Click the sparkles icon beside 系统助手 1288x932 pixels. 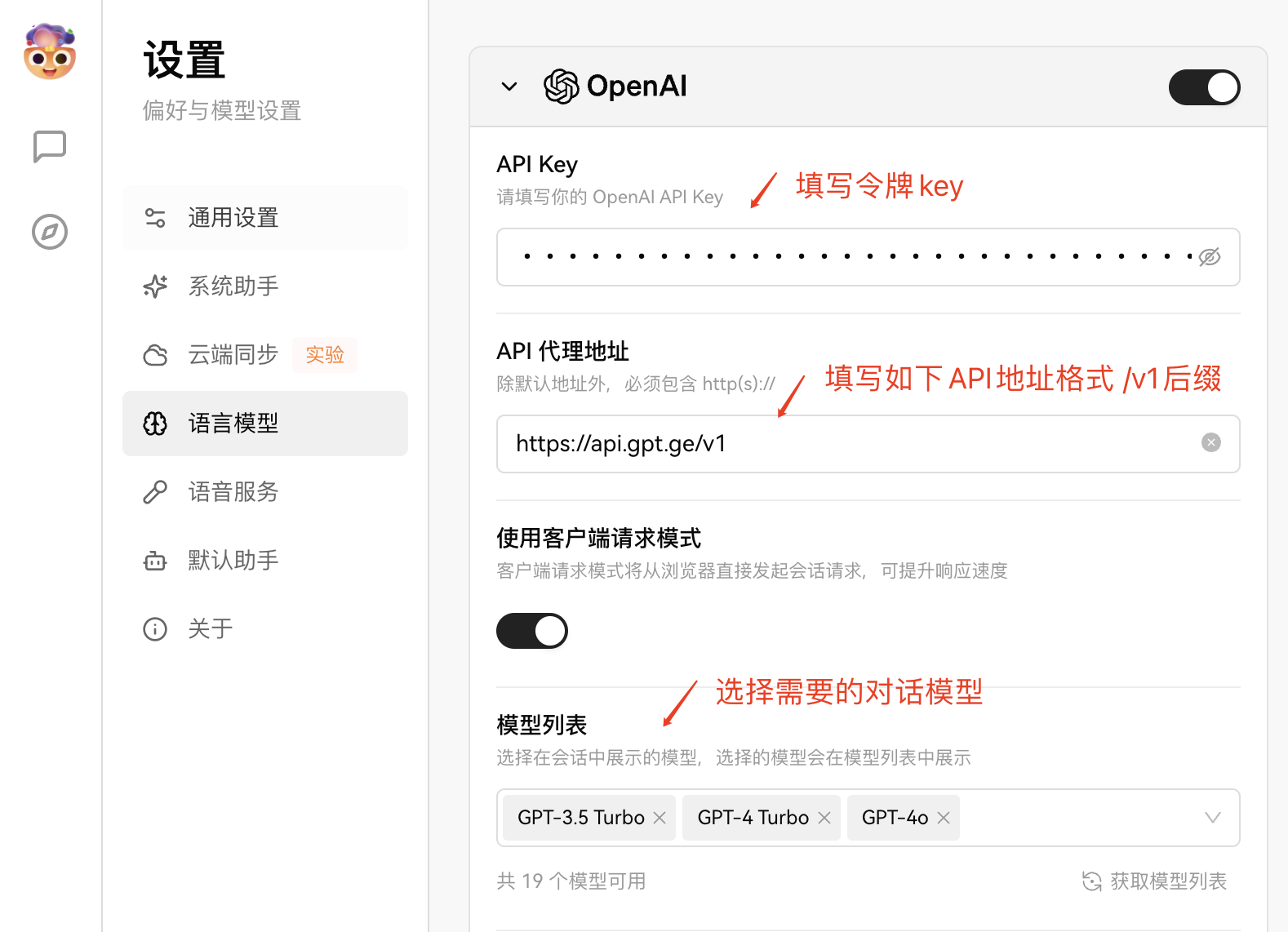(155, 286)
